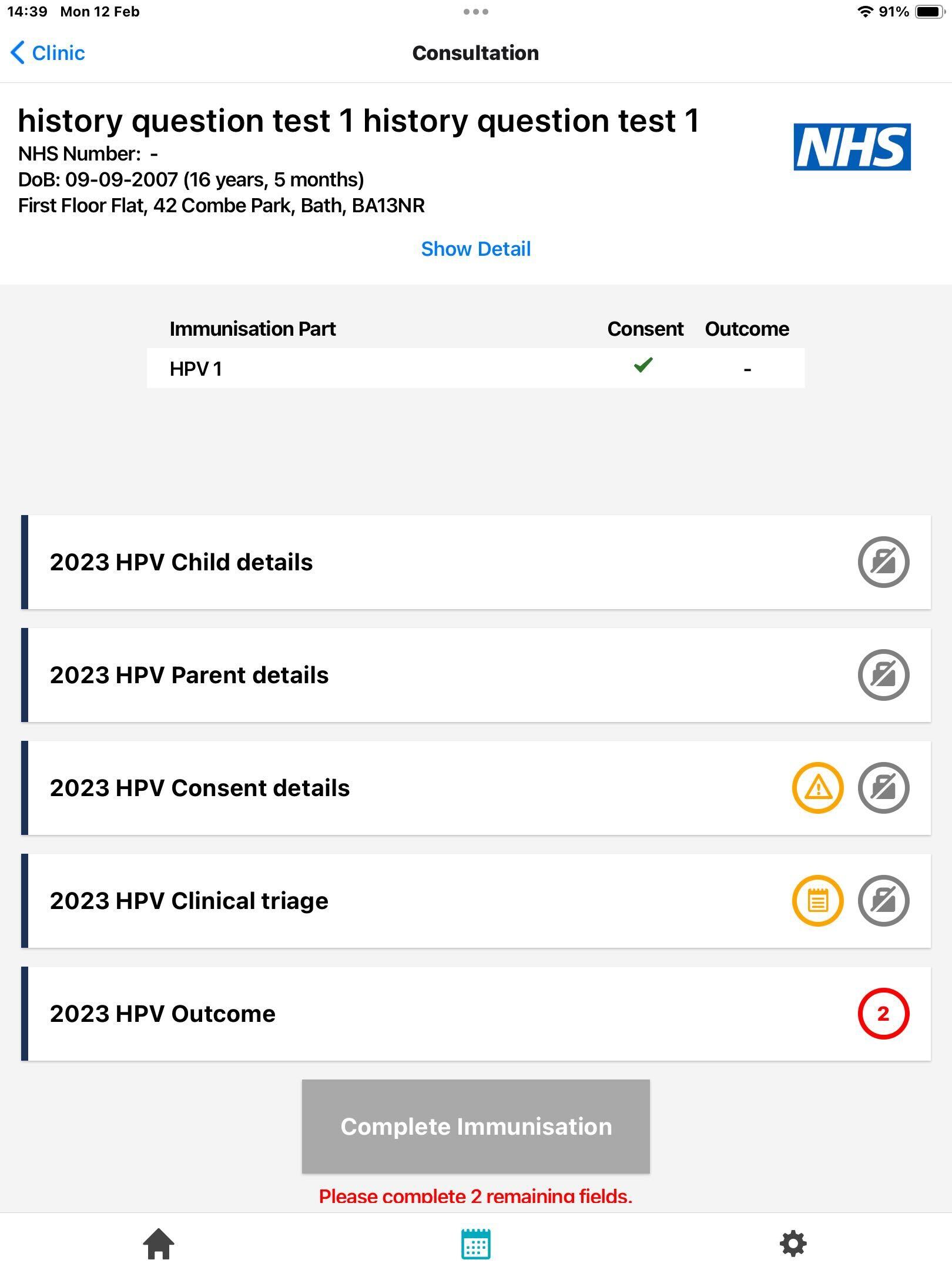
Task: Tap the Clinical triage notes icon
Action: (x=817, y=901)
